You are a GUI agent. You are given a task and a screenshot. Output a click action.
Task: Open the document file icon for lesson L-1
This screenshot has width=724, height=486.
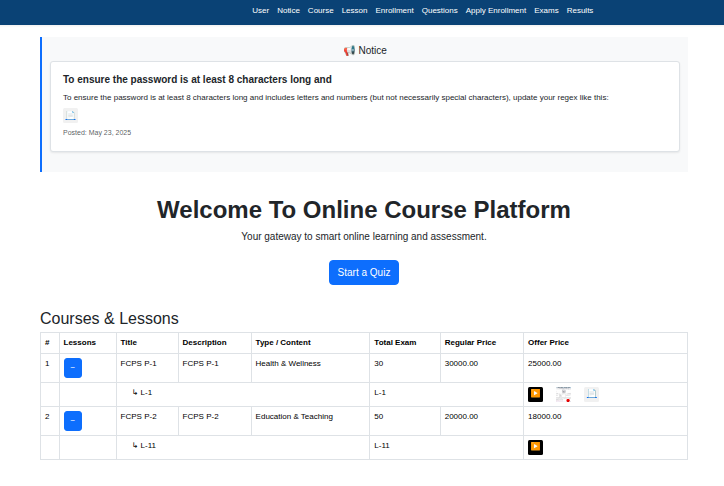(x=591, y=394)
